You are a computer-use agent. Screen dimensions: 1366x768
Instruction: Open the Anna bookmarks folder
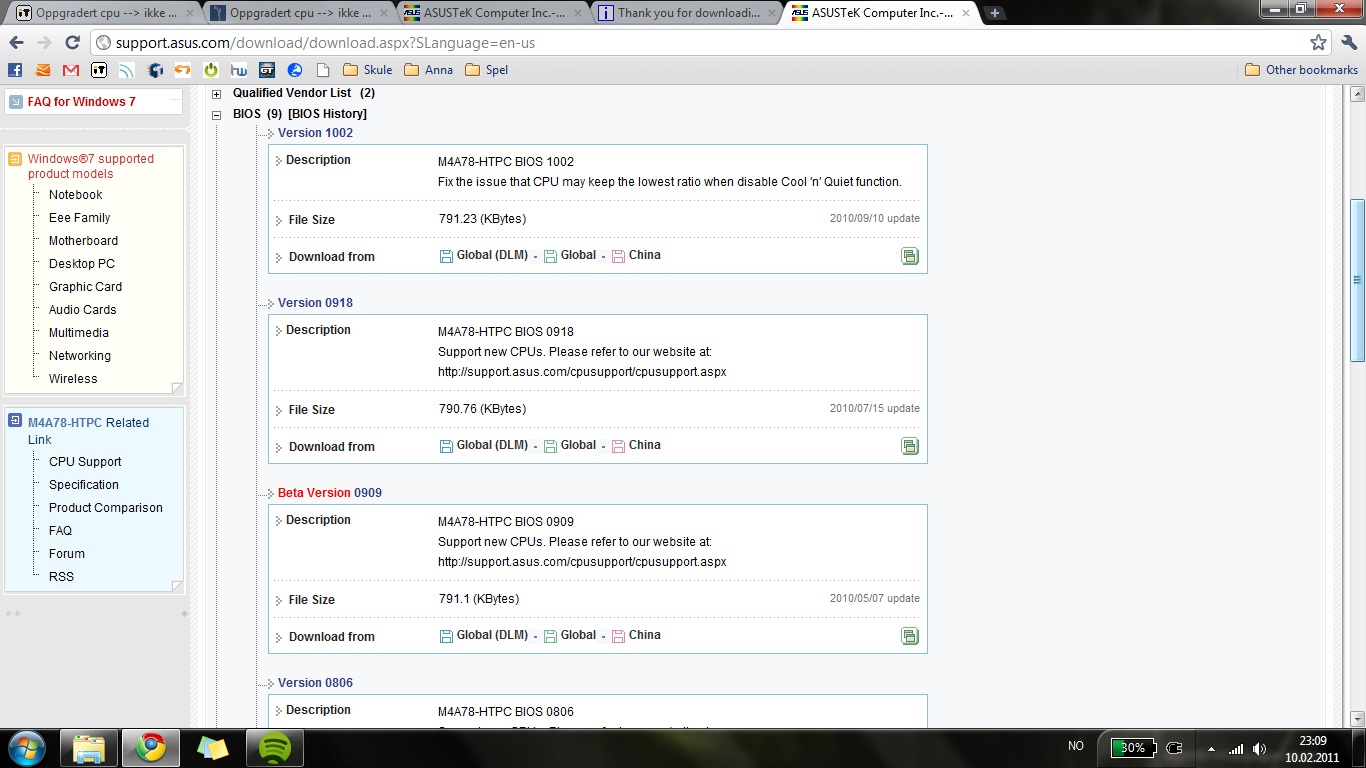pyautogui.click(x=428, y=70)
